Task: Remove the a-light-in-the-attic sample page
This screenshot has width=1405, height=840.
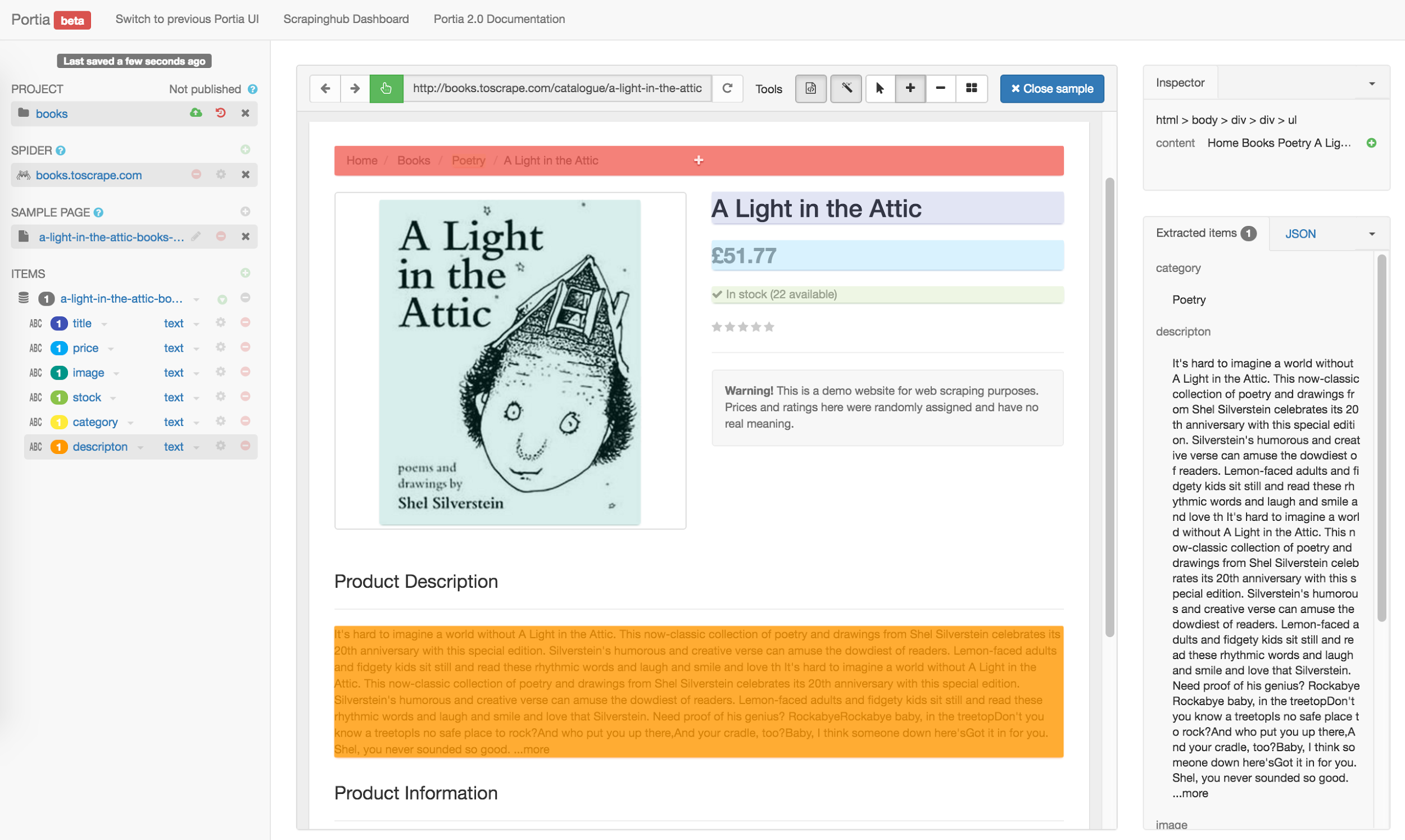Action: 221,236
